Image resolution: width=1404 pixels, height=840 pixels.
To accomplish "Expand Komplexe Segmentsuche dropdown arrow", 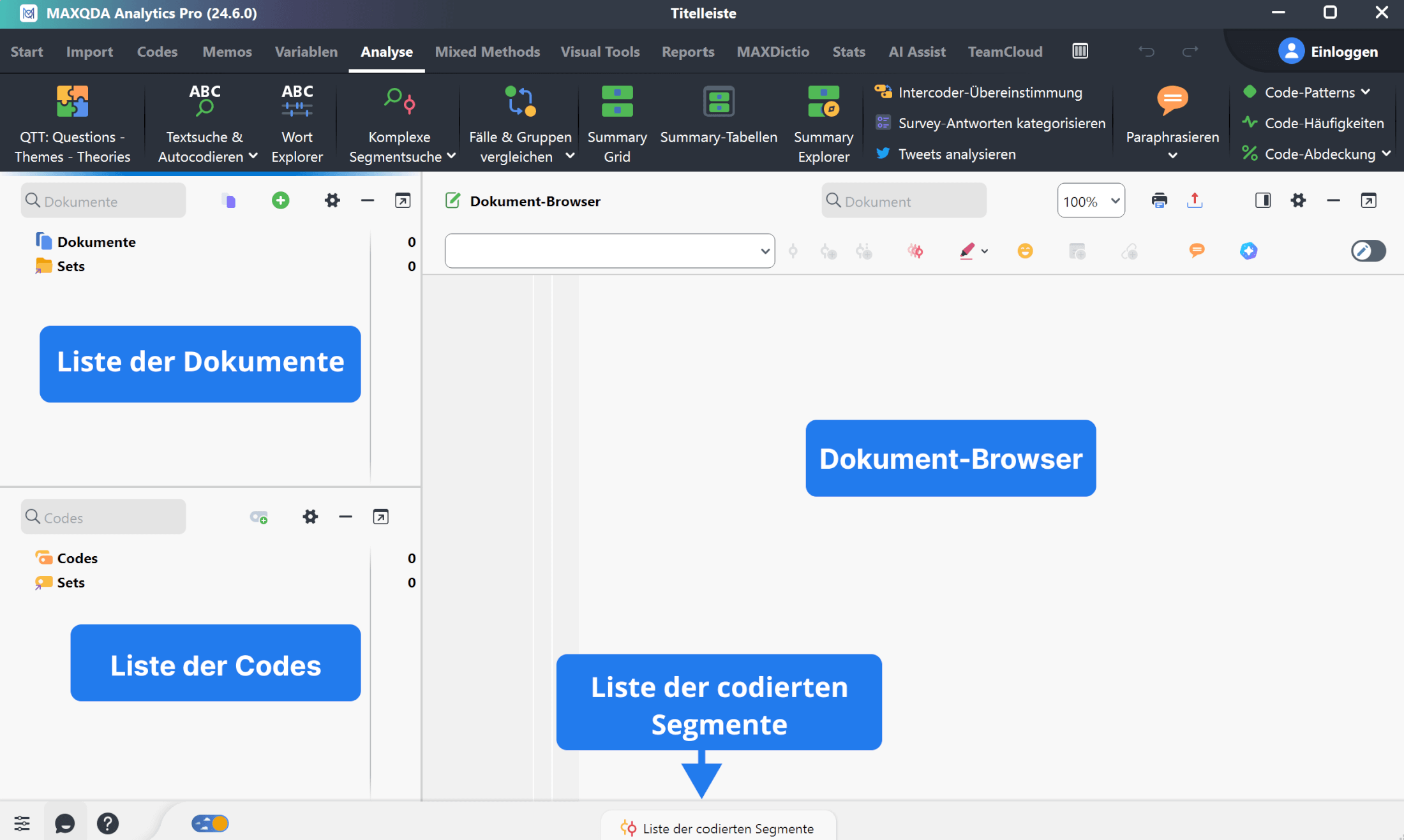I will tap(451, 156).
